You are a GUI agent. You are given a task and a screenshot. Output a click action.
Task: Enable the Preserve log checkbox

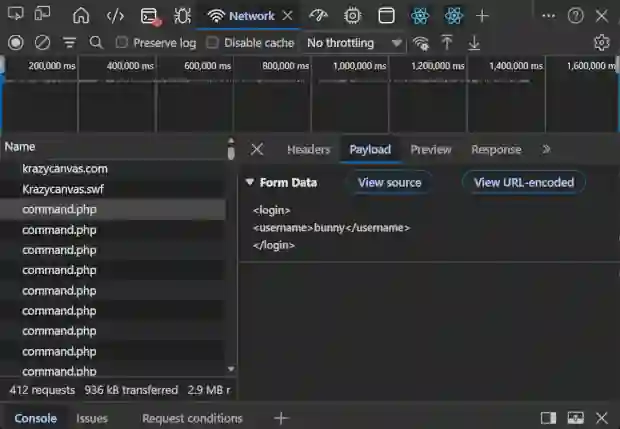tap(122, 42)
